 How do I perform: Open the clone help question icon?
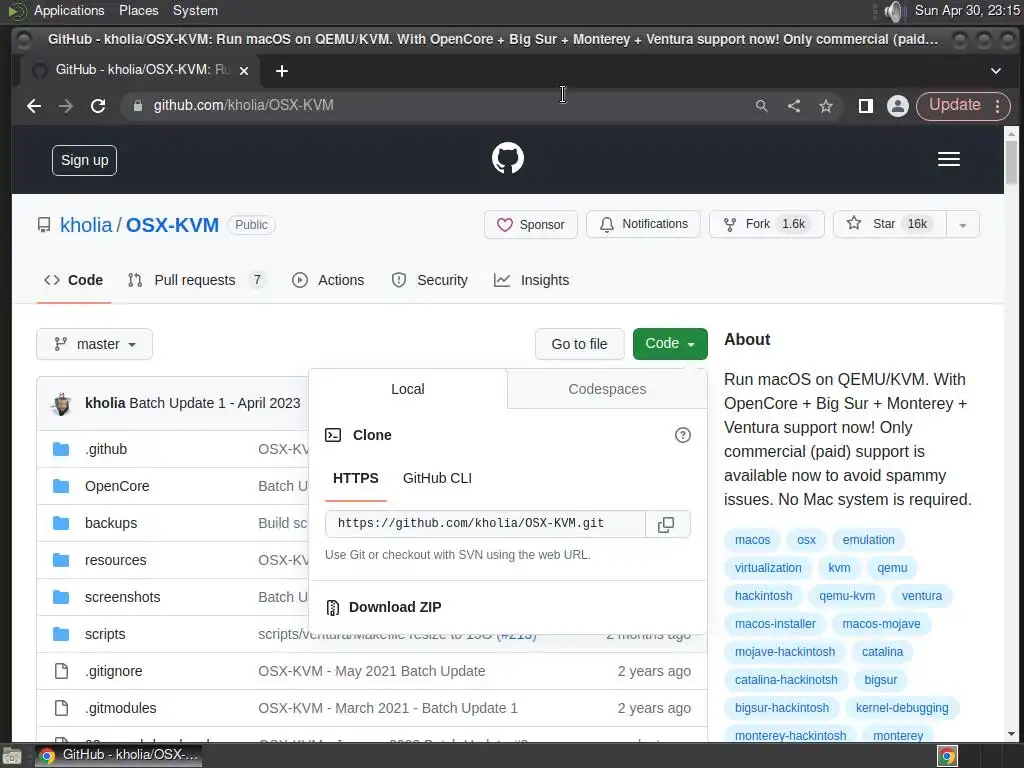682,435
